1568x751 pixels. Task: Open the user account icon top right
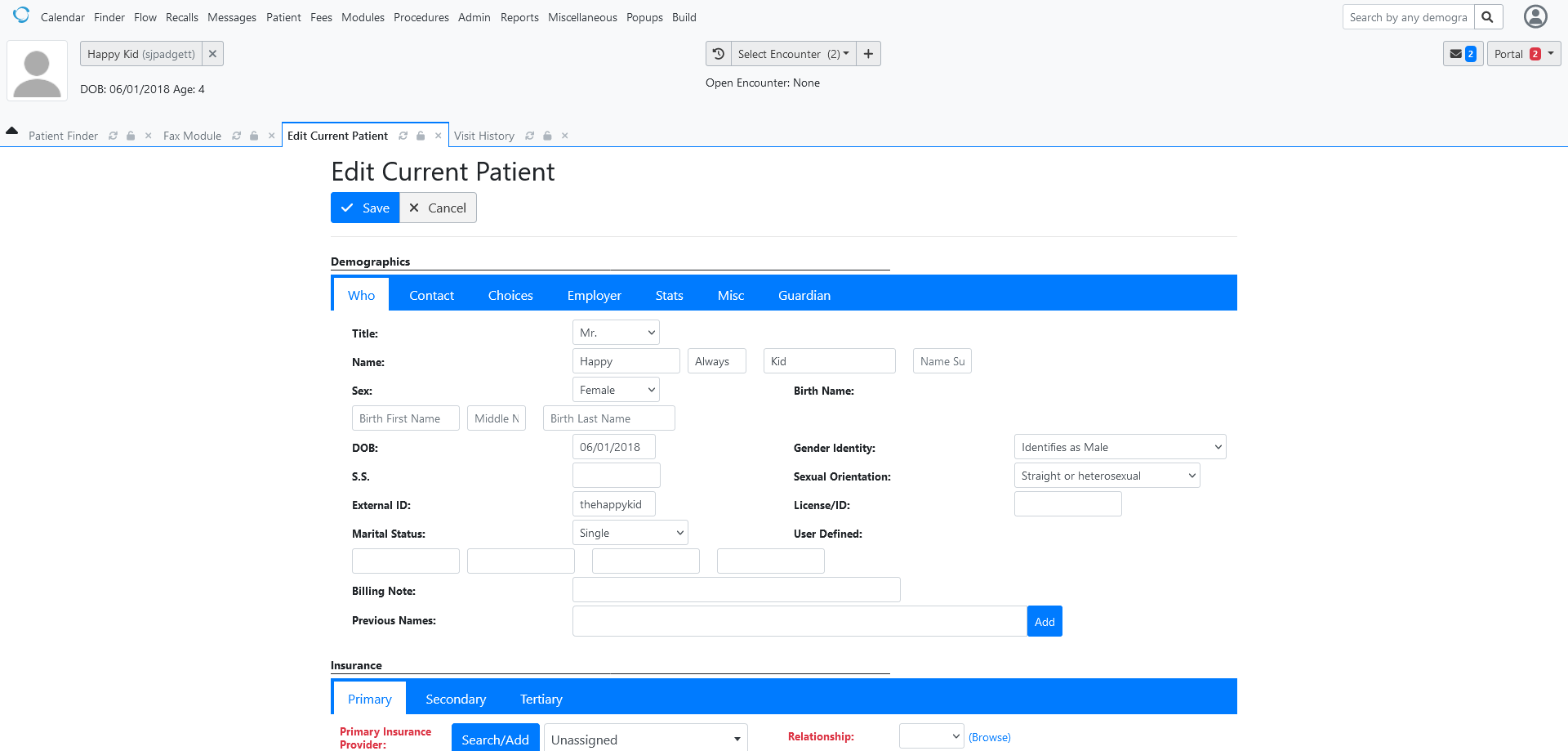(x=1535, y=16)
